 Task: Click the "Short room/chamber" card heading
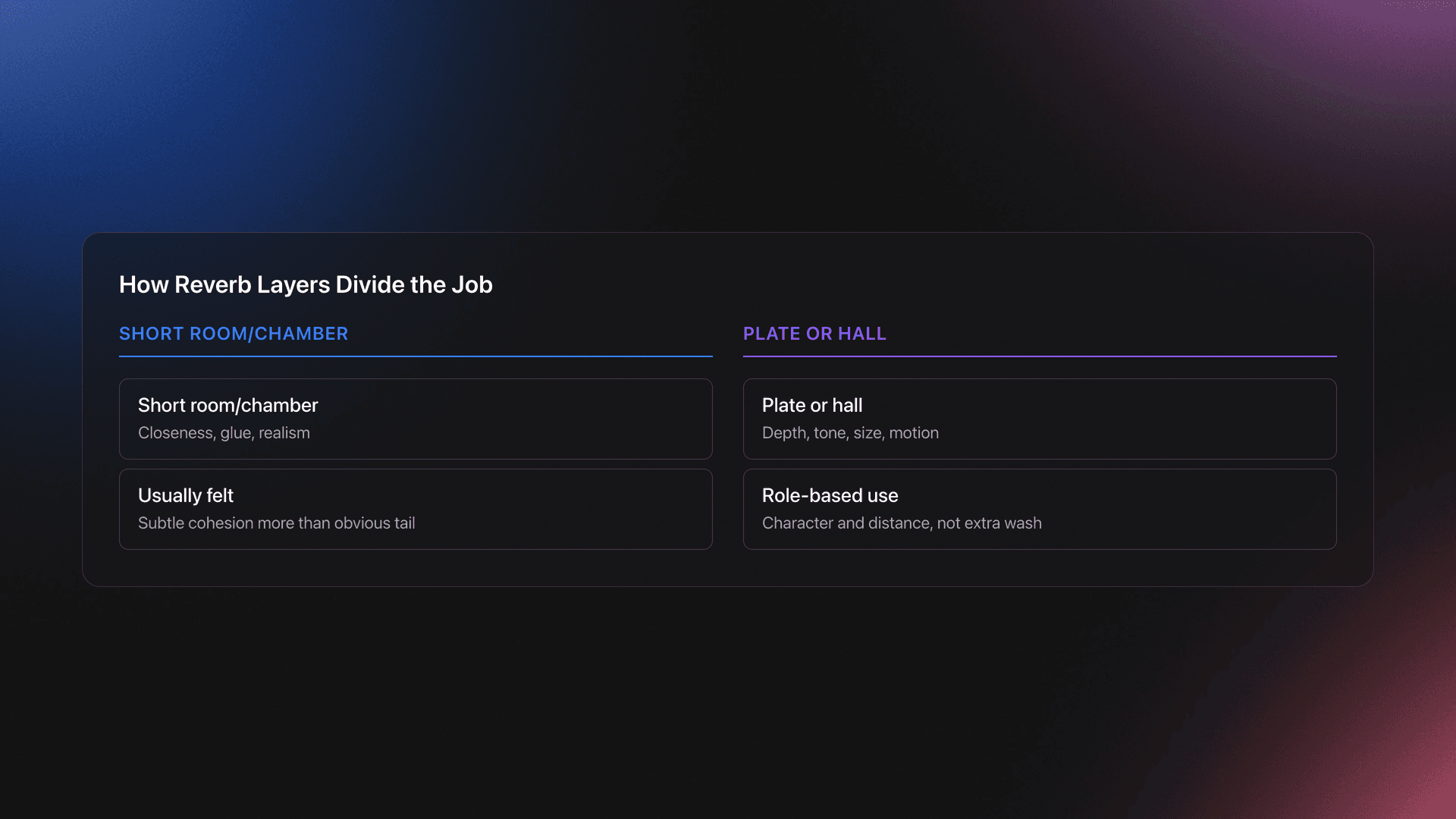pyautogui.click(x=227, y=405)
